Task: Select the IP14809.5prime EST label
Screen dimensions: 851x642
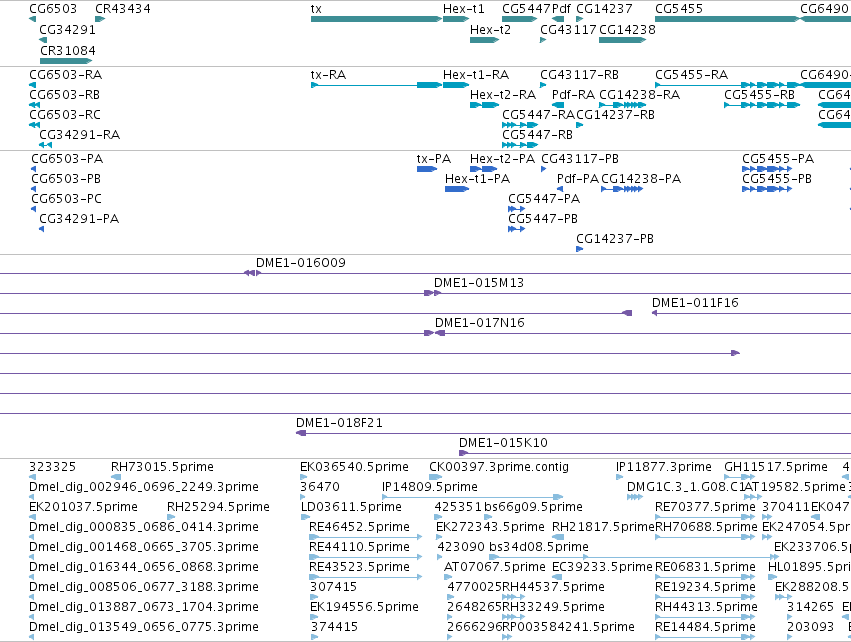Action: (430, 487)
